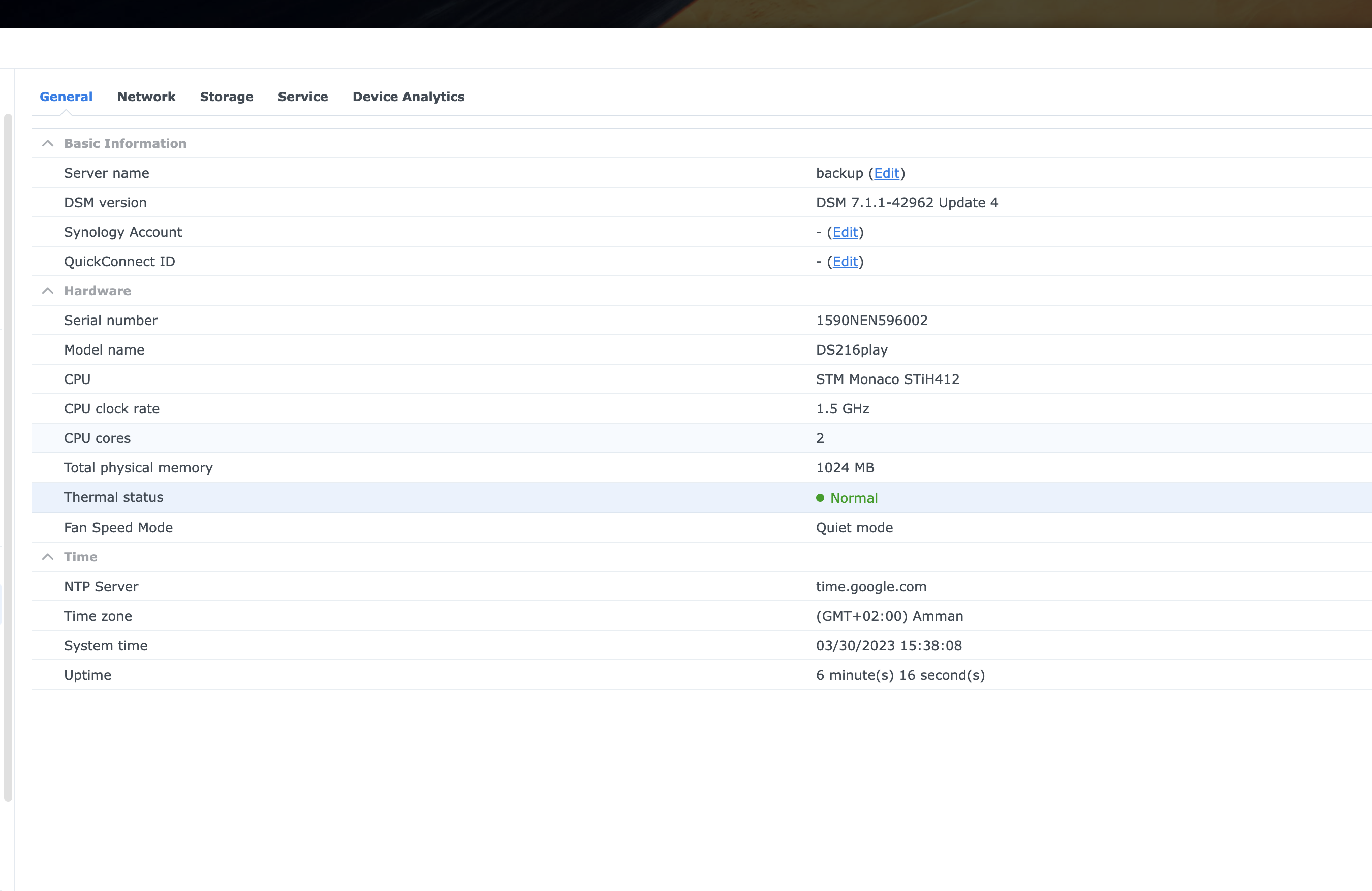Screen dimensions: 1372x891
Task: Click the Uptime value text
Action: [900, 675]
